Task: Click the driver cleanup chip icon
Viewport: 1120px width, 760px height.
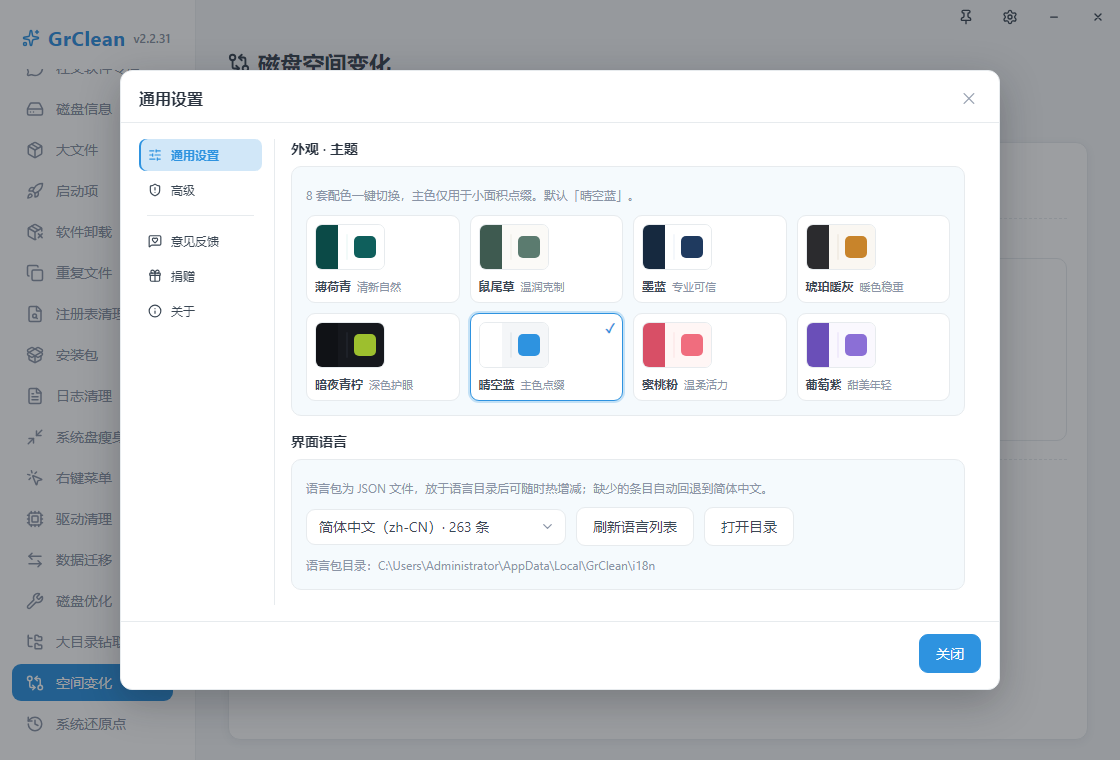Action: (35, 519)
